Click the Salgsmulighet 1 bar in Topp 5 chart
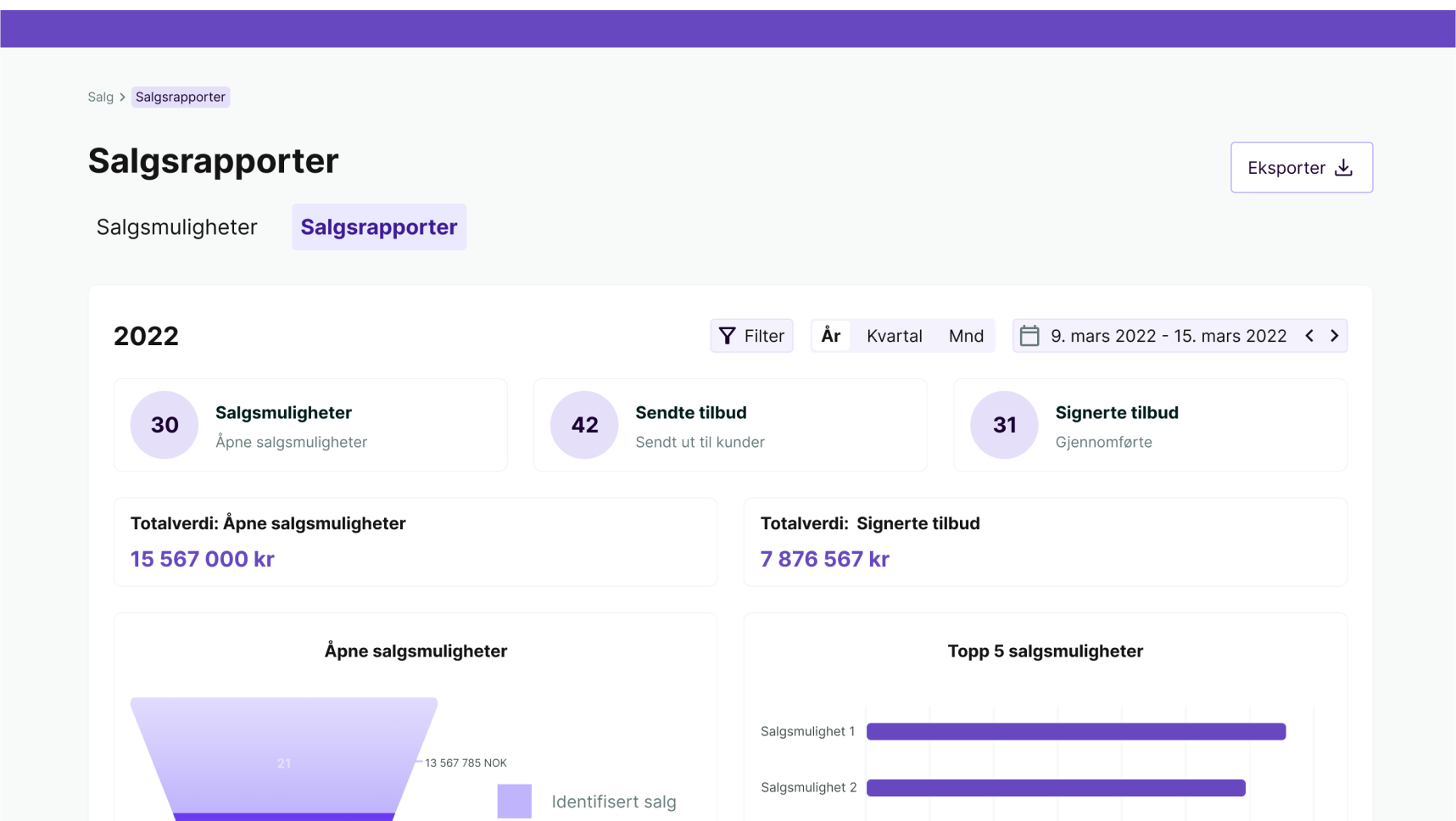Screen dimensions: 1456x821 click(1075, 730)
